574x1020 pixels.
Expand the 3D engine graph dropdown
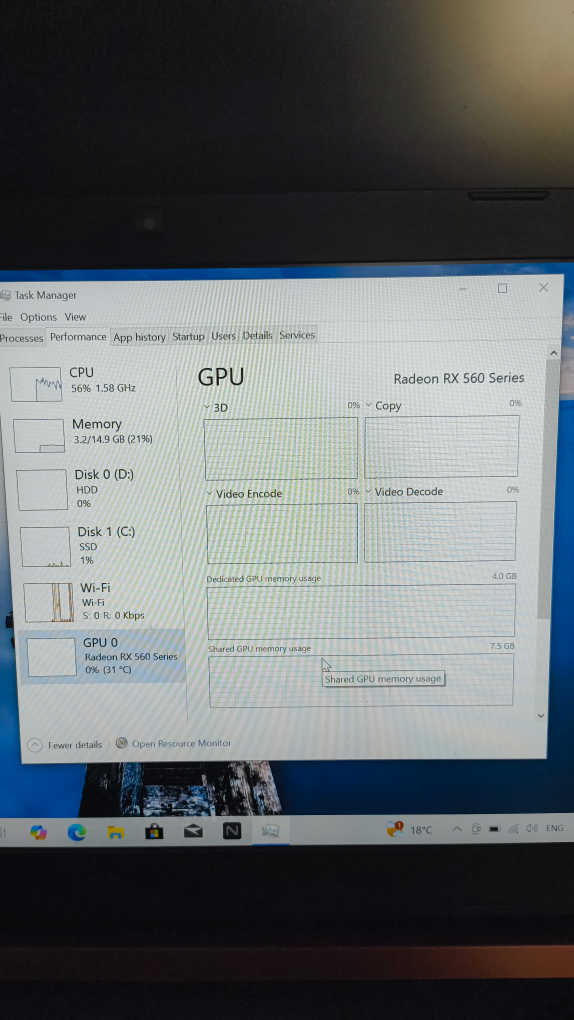pyautogui.click(x=208, y=407)
